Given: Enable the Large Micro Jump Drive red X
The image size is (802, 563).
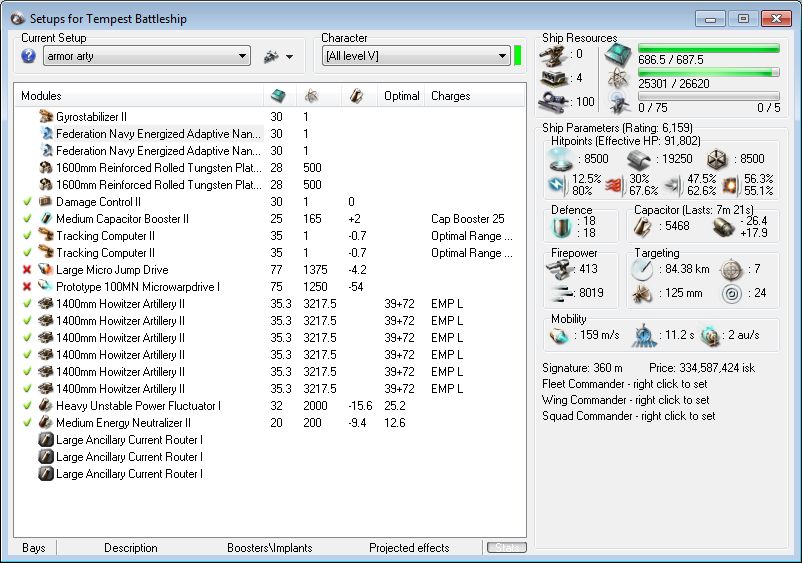Looking at the screenshot, I should point(27,270).
